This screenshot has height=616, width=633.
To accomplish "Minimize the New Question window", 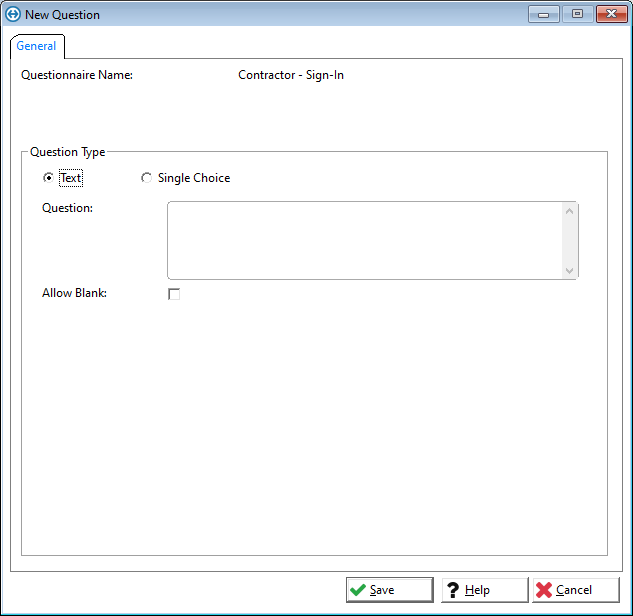I will click(x=543, y=15).
